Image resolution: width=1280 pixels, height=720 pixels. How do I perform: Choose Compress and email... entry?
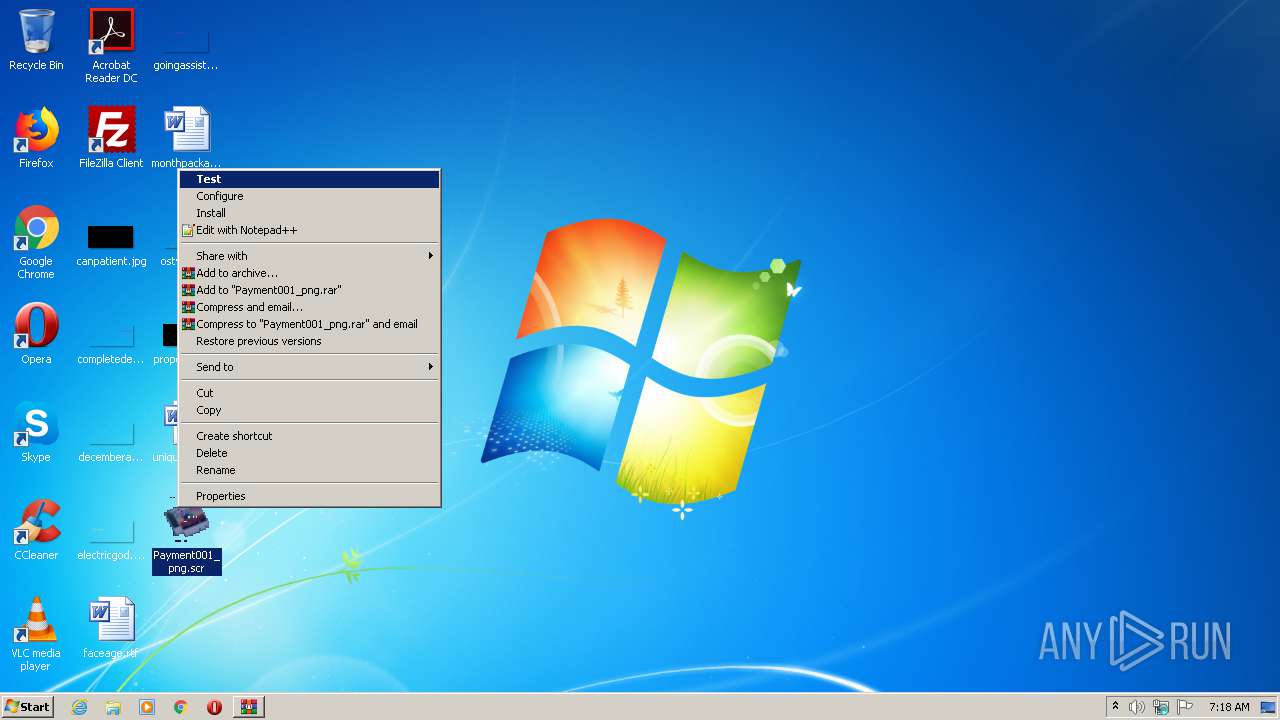pos(310,307)
